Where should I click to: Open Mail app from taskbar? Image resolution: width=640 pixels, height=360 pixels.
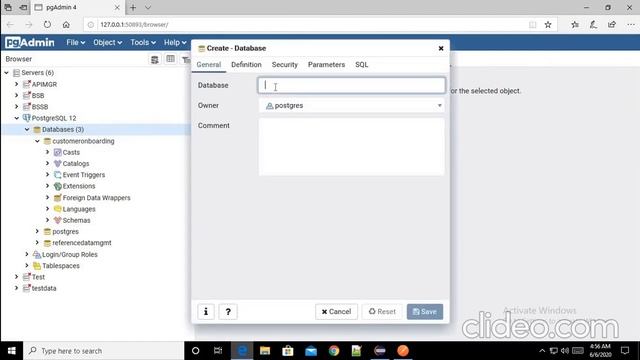tap(311, 351)
